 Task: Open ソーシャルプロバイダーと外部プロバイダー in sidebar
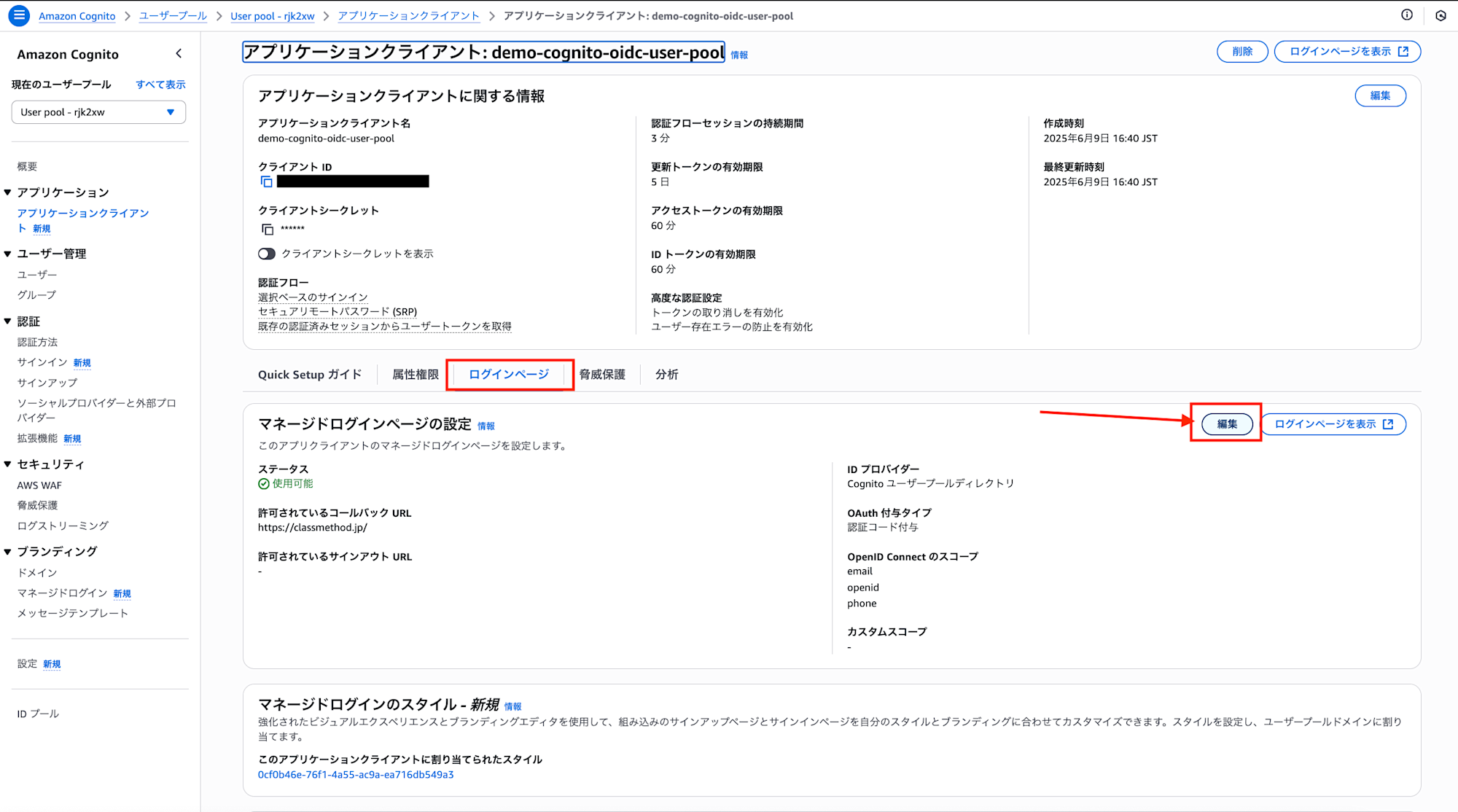click(97, 410)
